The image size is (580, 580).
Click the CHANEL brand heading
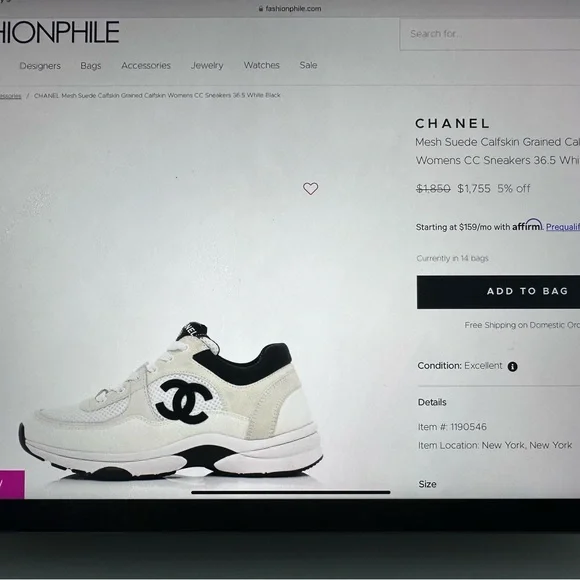coord(453,124)
